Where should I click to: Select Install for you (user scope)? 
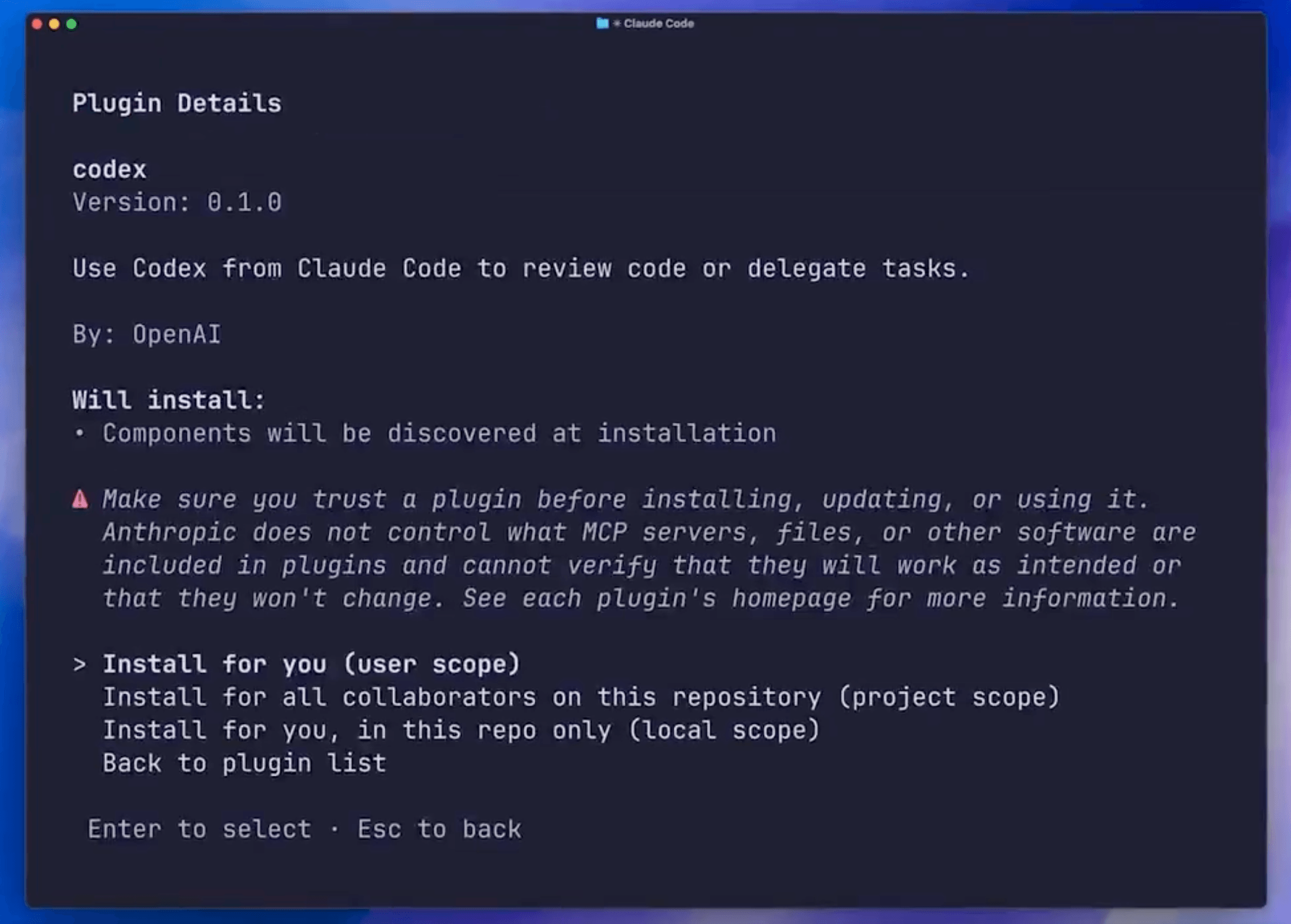(x=311, y=664)
